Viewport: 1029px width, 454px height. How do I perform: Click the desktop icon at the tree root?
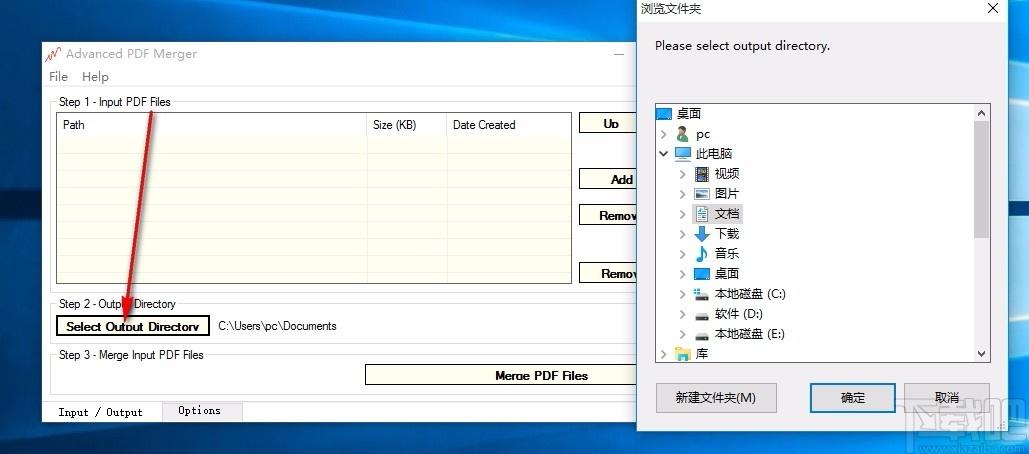664,114
